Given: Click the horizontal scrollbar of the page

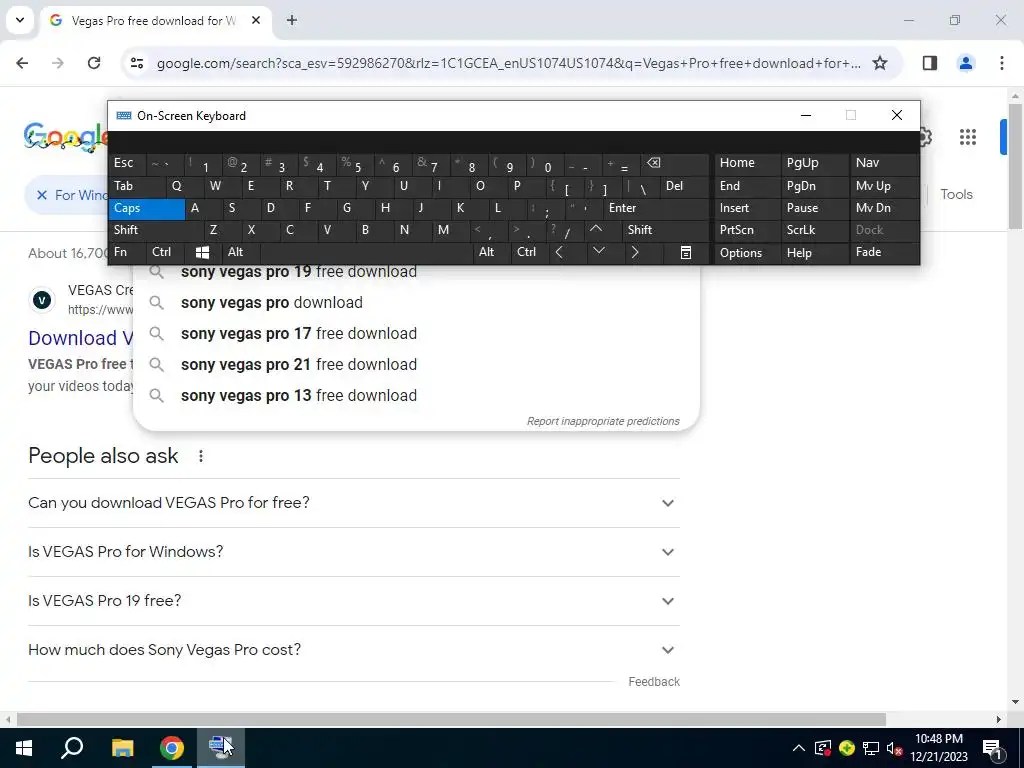Looking at the screenshot, I should (451, 719).
